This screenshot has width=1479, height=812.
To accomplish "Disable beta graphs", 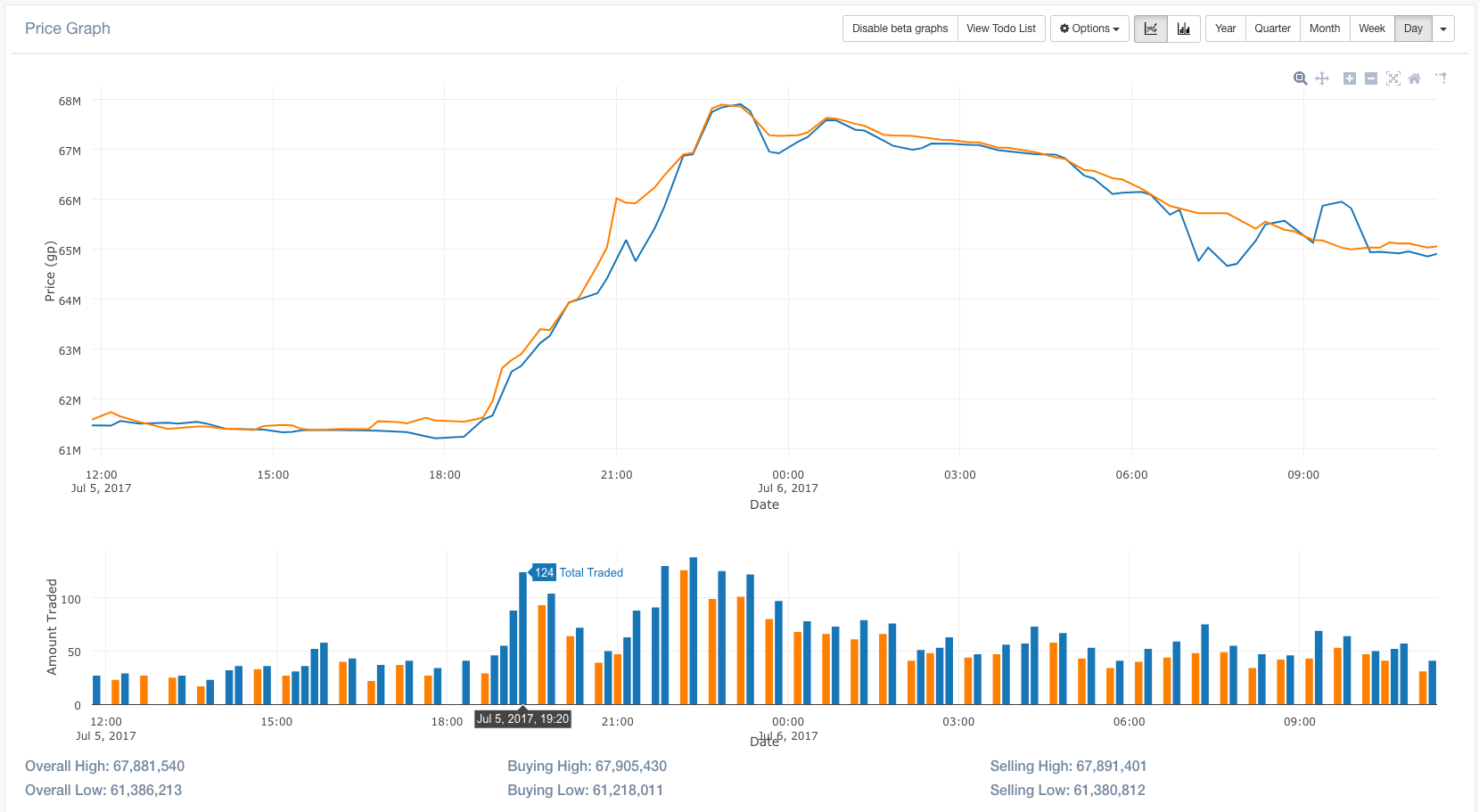I will coord(900,29).
